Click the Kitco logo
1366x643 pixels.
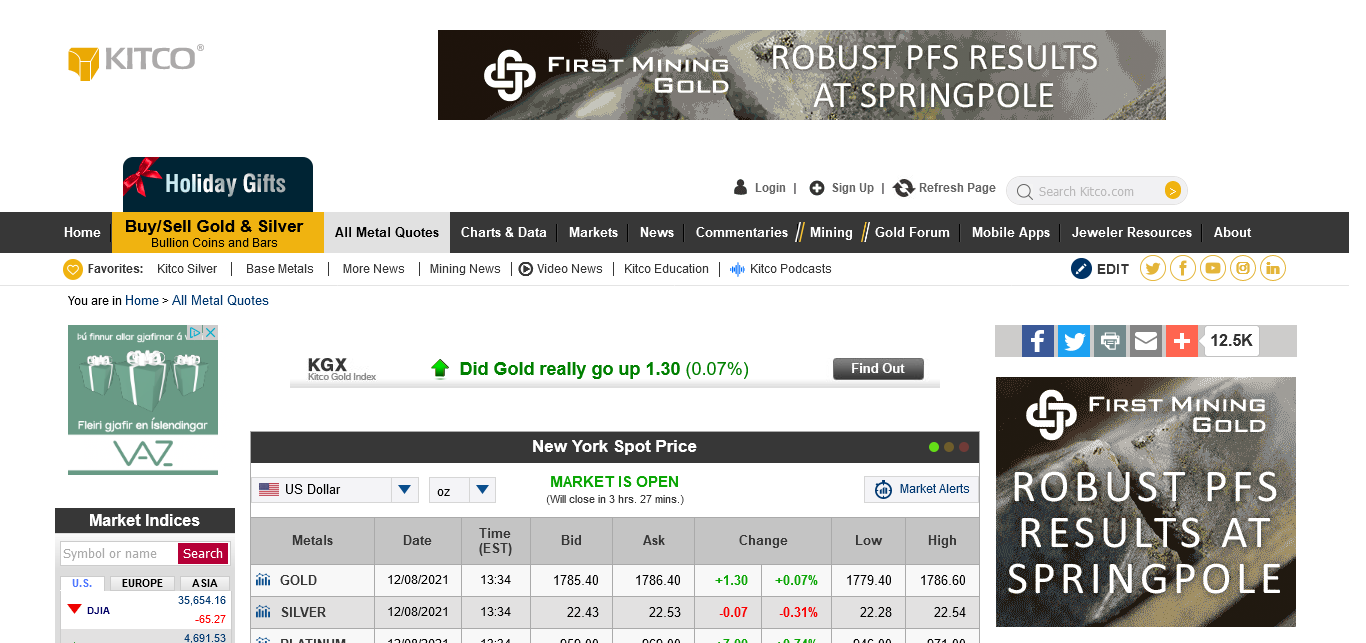pyautogui.click(x=136, y=60)
